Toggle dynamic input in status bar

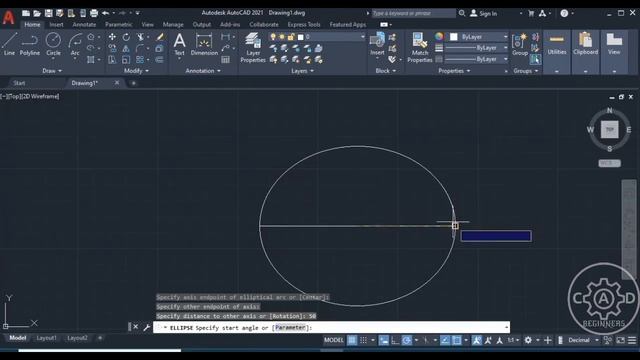coord(384,340)
